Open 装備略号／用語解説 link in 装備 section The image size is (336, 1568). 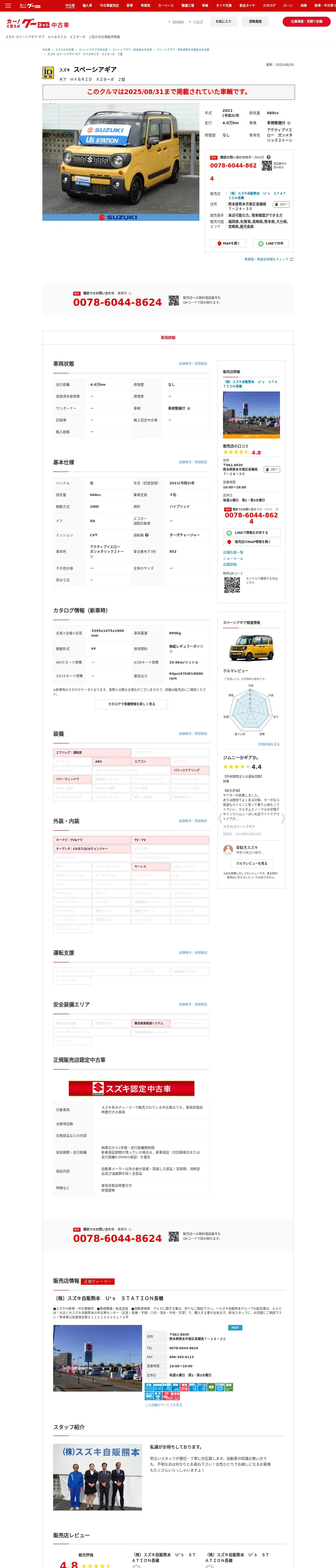(x=193, y=734)
